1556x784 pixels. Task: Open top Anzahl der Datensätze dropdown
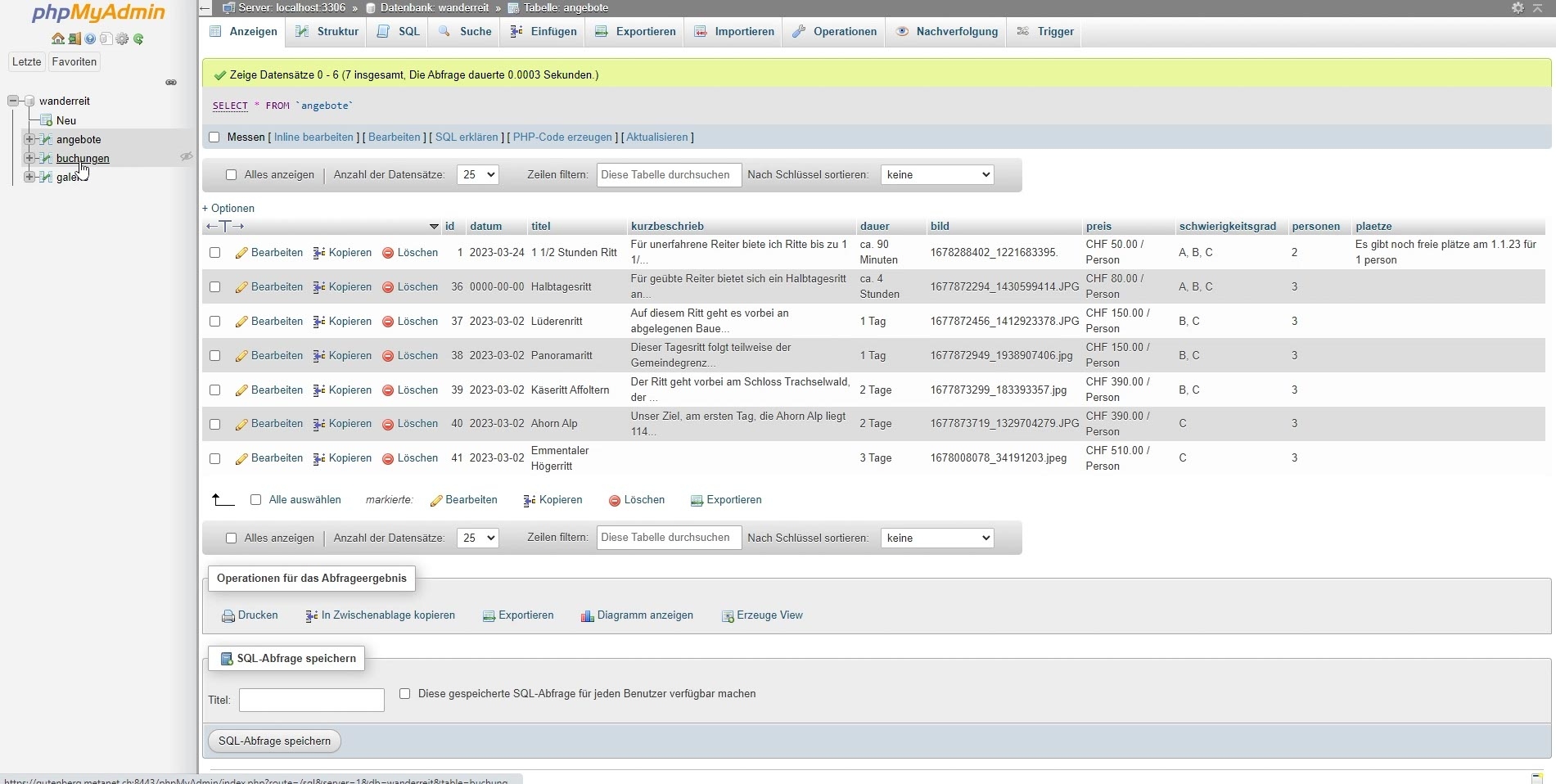pos(477,175)
